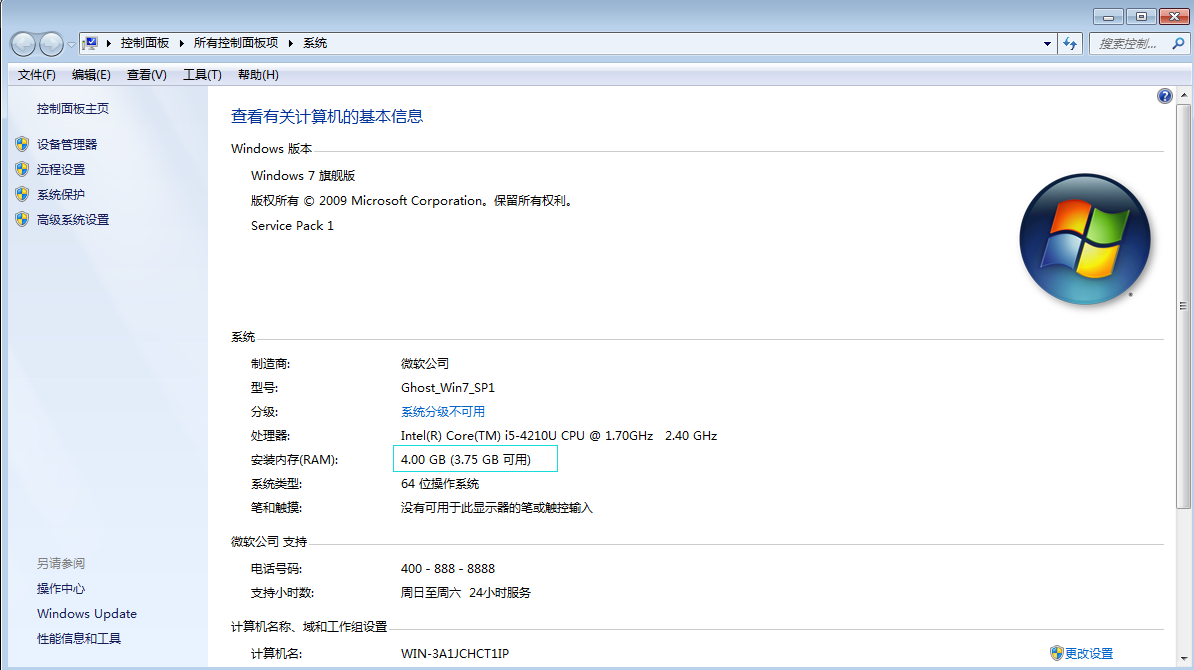Screen dimensions: 1194x670
Task: Click the refresh button beside address bar
Action: [x=1070, y=43]
